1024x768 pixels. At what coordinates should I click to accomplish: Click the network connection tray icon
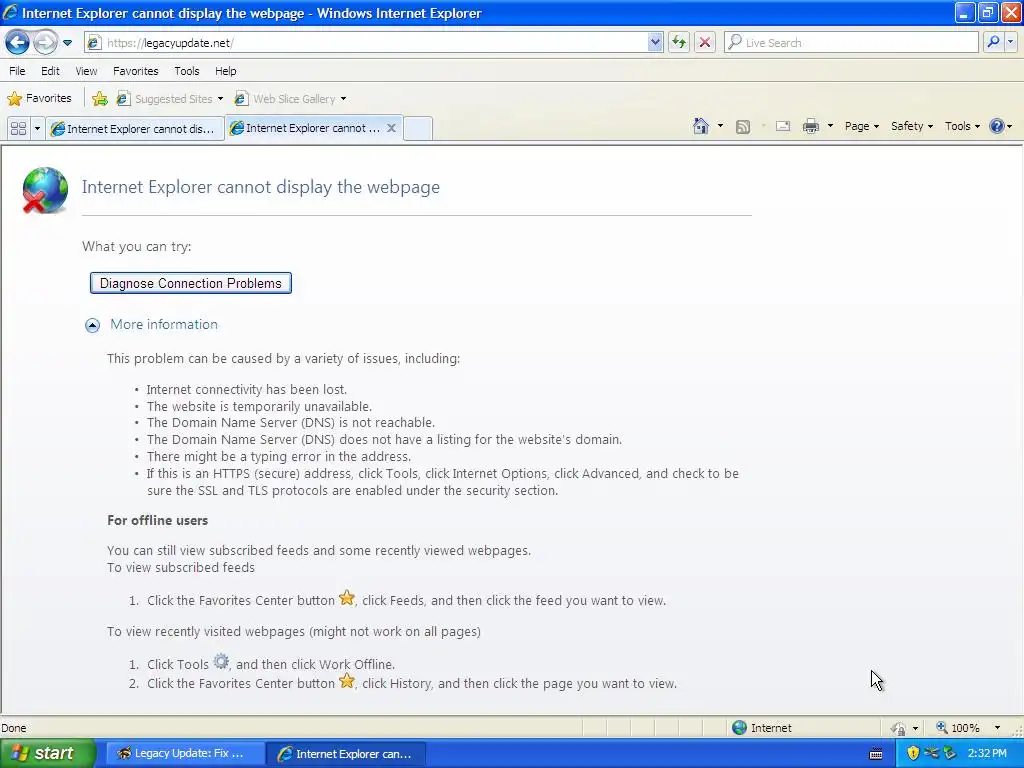pyautogui.click(x=931, y=754)
